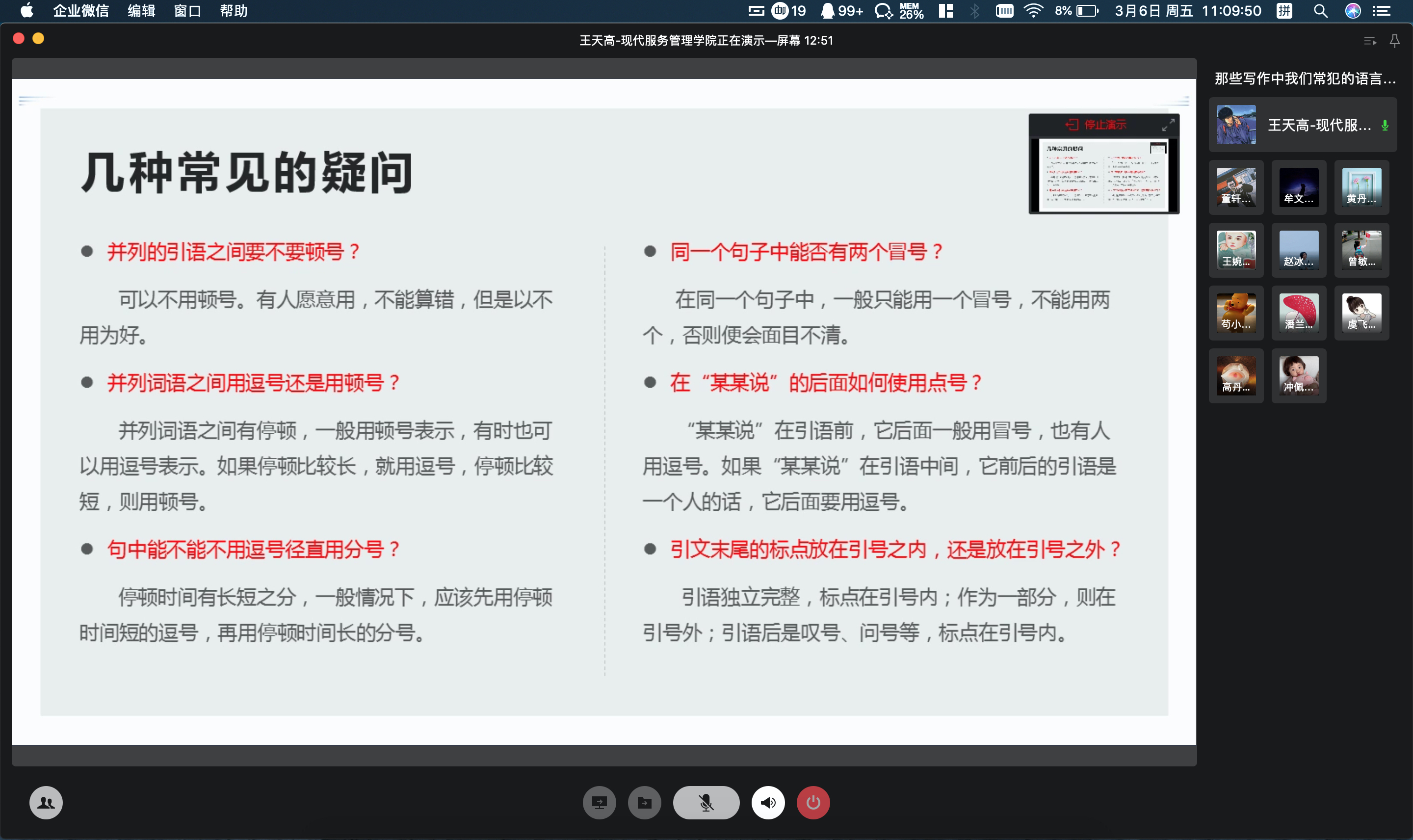Open the participants list button
The width and height of the screenshot is (1413, 840).
pos(46,802)
